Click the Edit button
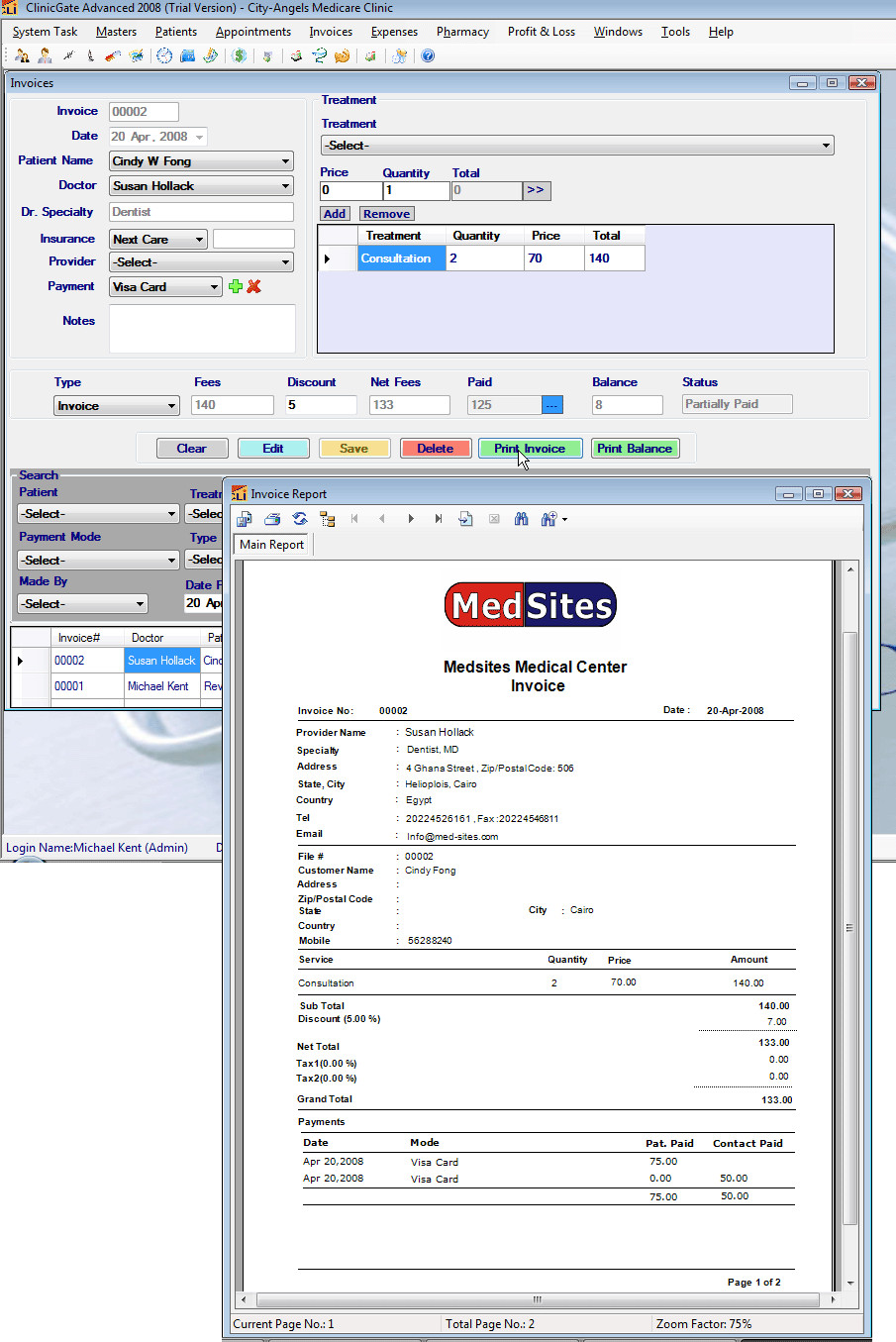This screenshot has height=1342, width=896. [273, 449]
